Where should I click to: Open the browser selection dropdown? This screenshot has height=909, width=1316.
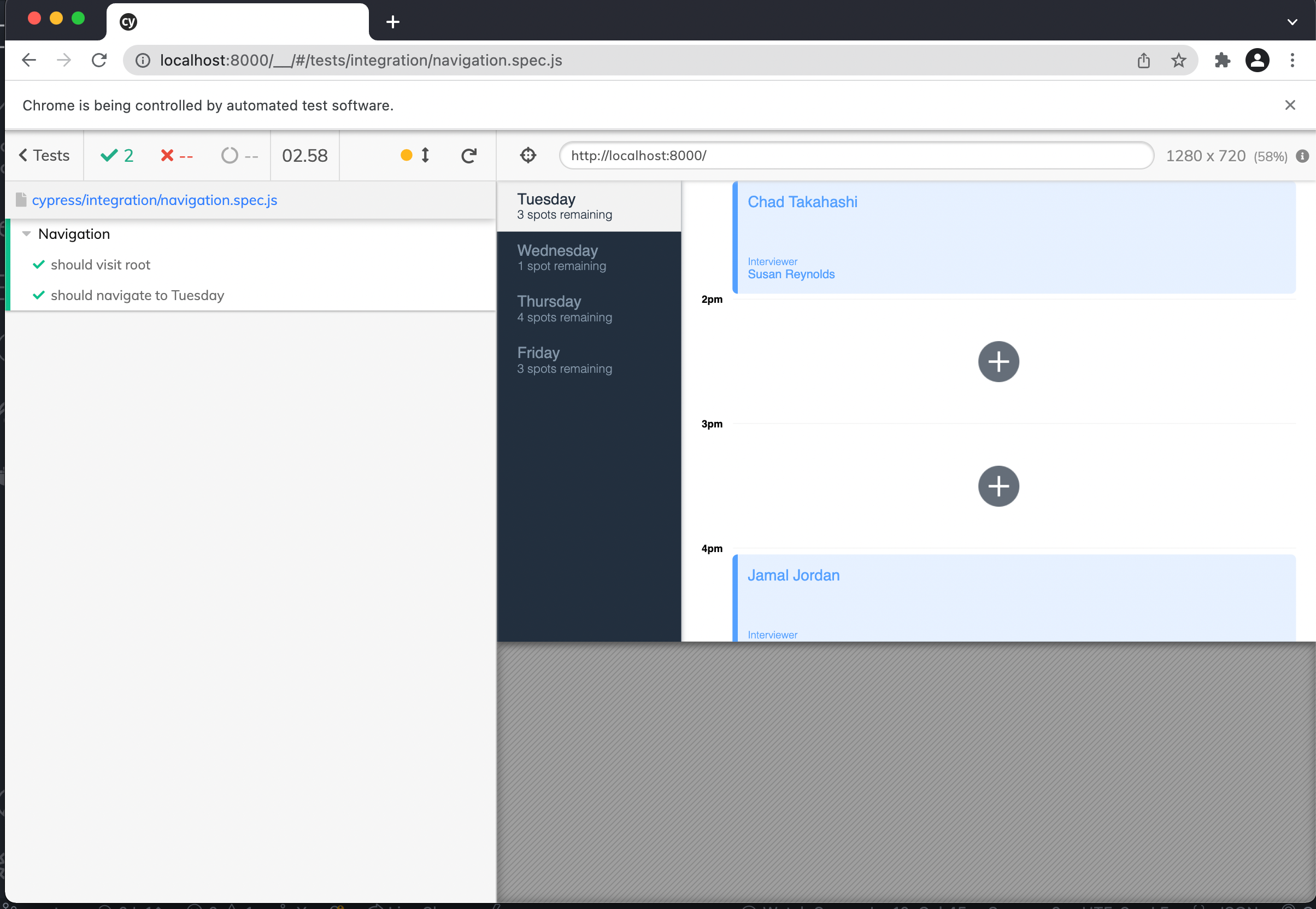click(x=1292, y=21)
